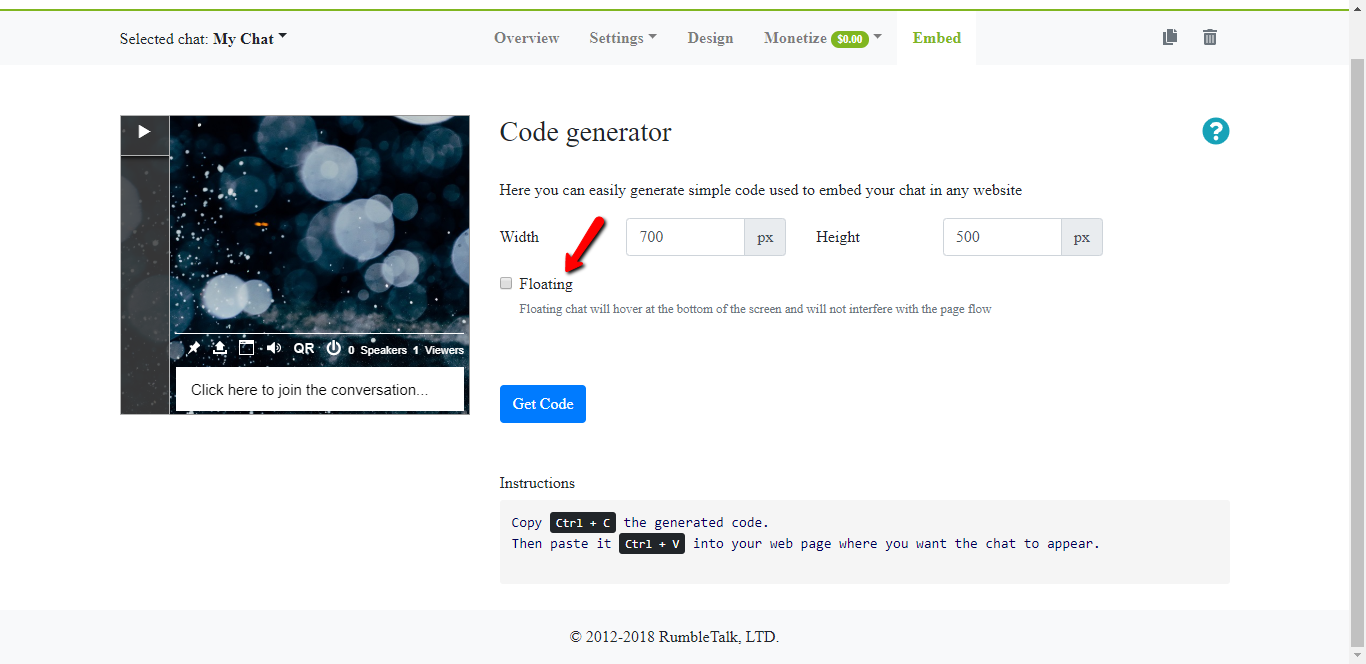This screenshot has width=1366, height=664.
Task: Click the pin icon in chat toolbar
Action: click(x=194, y=349)
